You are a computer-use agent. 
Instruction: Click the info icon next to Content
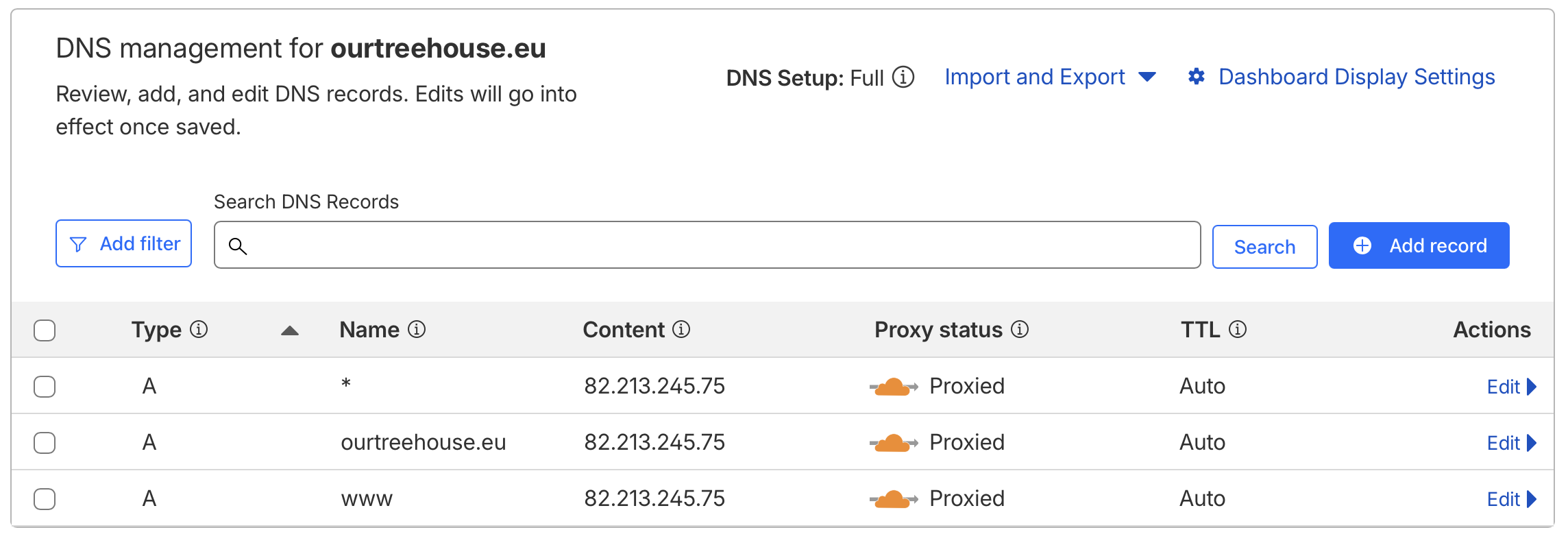(x=681, y=330)
